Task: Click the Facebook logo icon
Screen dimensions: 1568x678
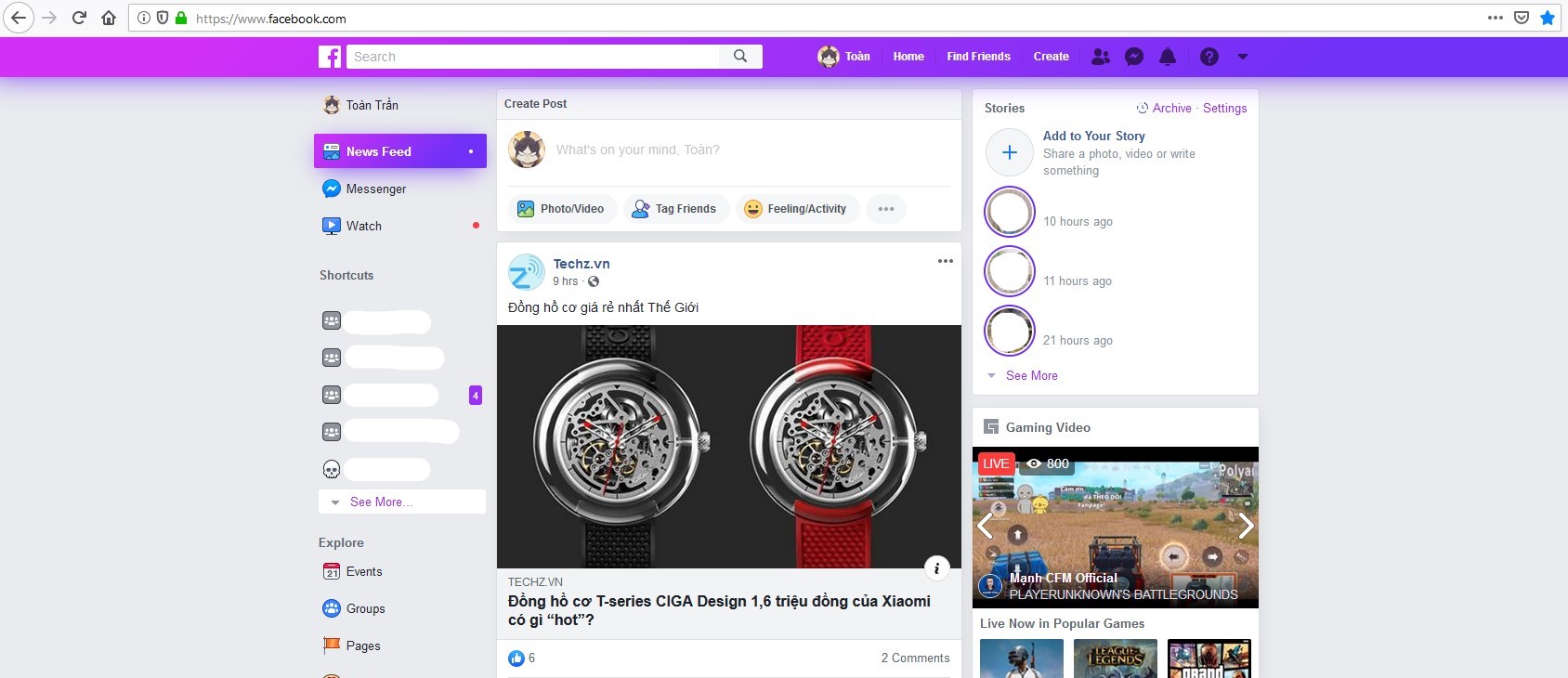Action: [x=330, y=57]
